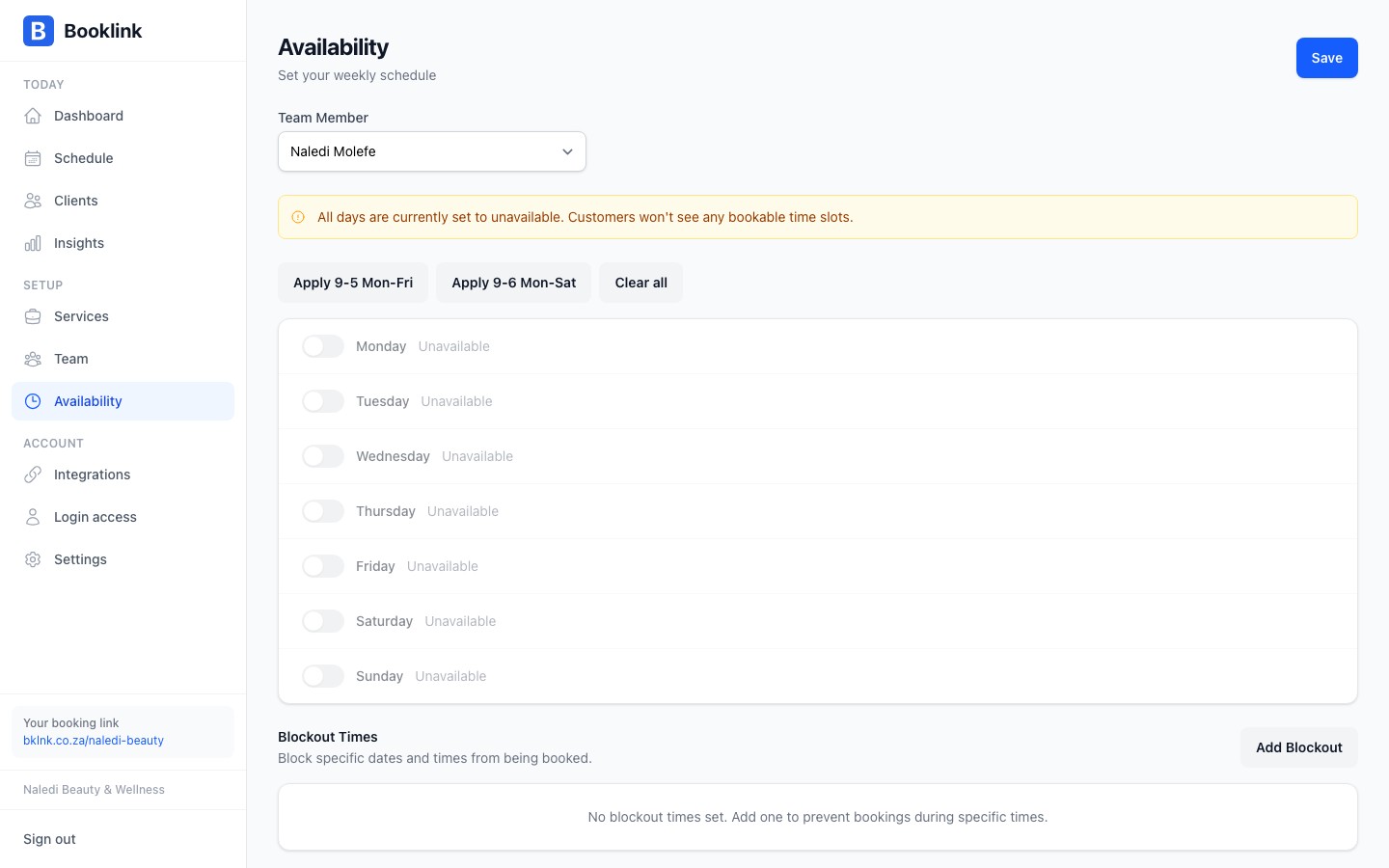This screenshot has width=1389, height=868.
Task: Click the Naledi Beauty & Wellness label
Action: [94, 790]
